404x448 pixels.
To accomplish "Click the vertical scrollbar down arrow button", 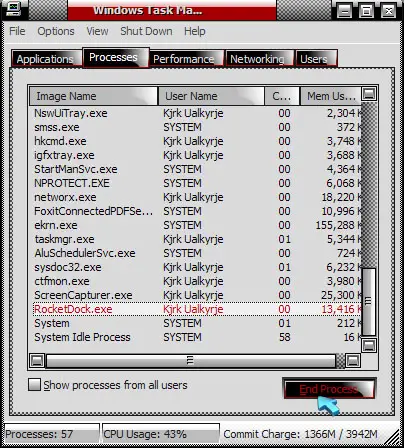I will click(369, 345).
